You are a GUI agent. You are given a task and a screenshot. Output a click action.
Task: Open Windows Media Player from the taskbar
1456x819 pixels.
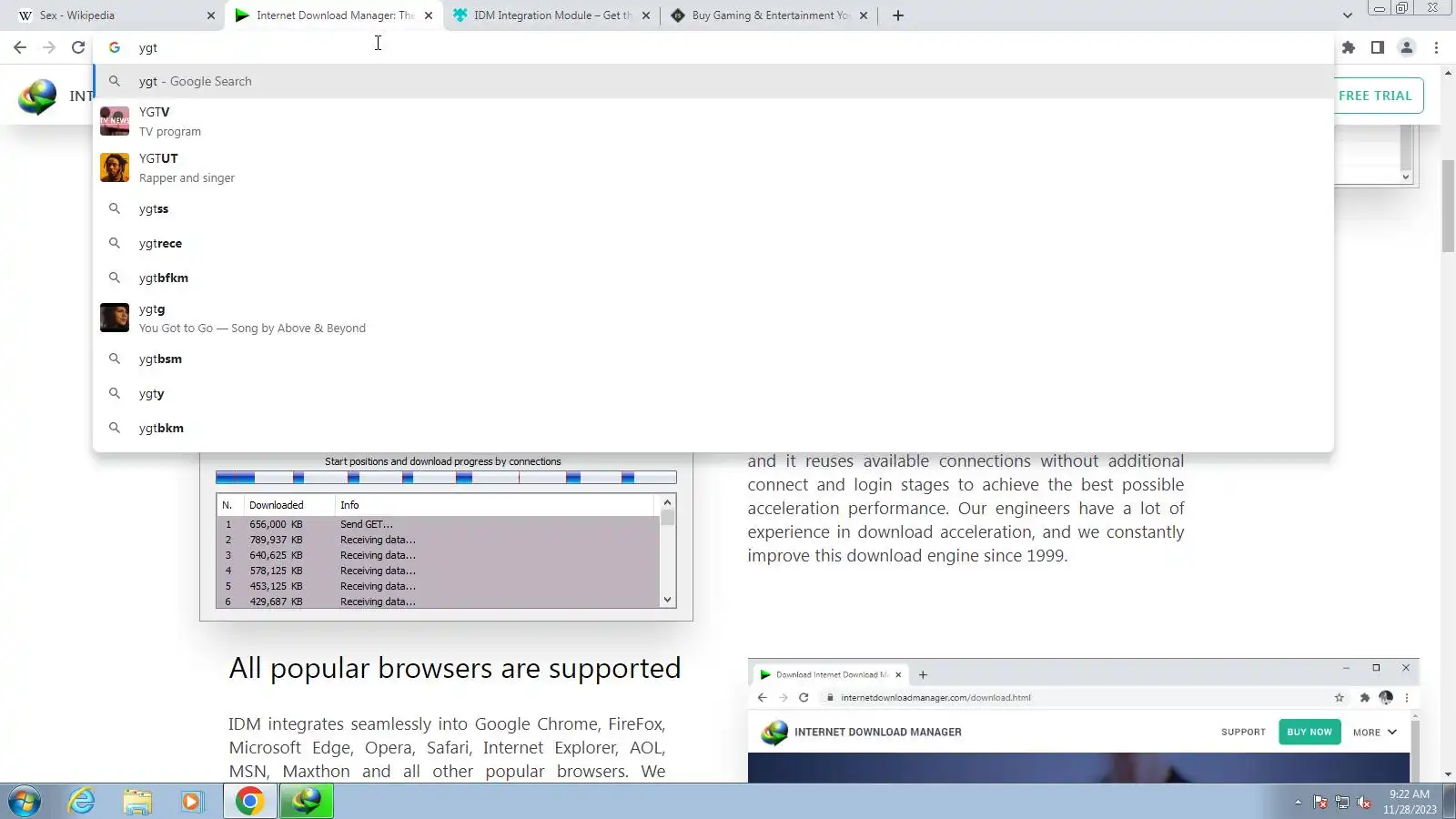(x=191, y=802)
